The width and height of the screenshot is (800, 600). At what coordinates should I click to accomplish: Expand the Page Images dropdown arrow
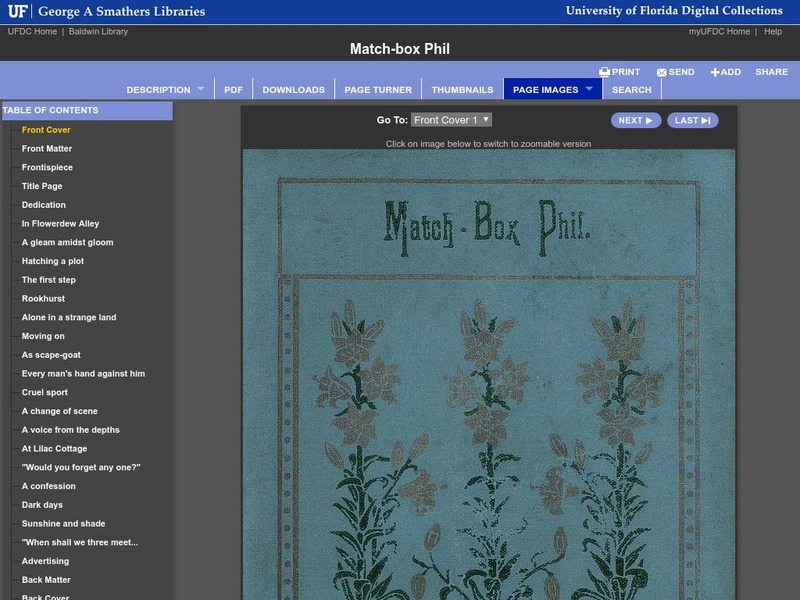tap(589, 89)
